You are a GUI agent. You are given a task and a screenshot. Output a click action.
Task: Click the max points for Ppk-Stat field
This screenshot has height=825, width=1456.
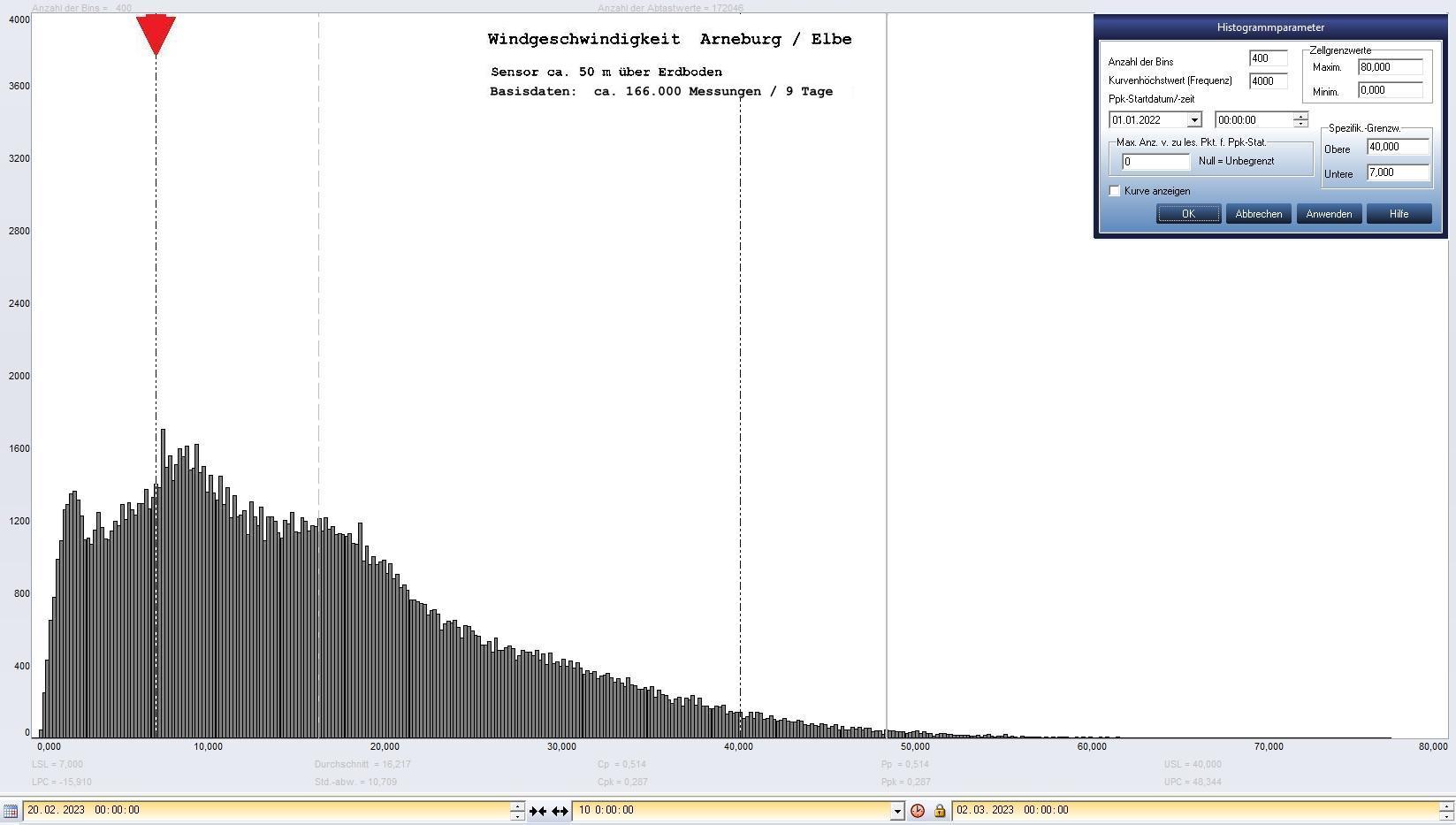(x=1155, y=162)
